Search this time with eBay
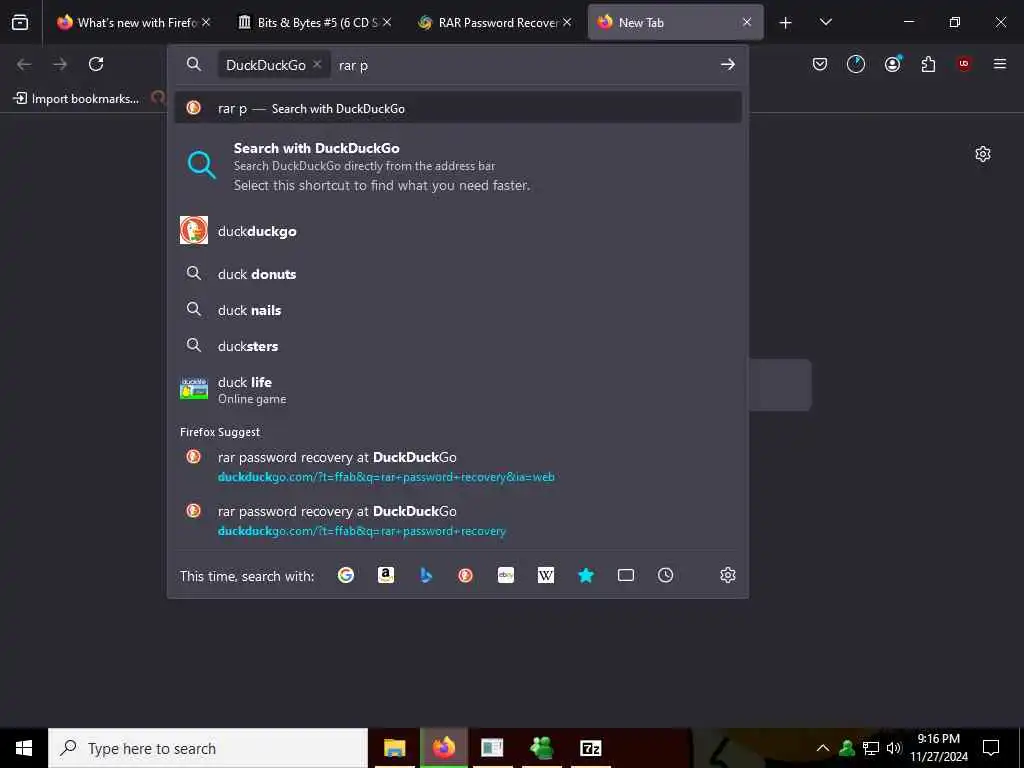Screen dimensions: 1024x768 pos(505,575)
